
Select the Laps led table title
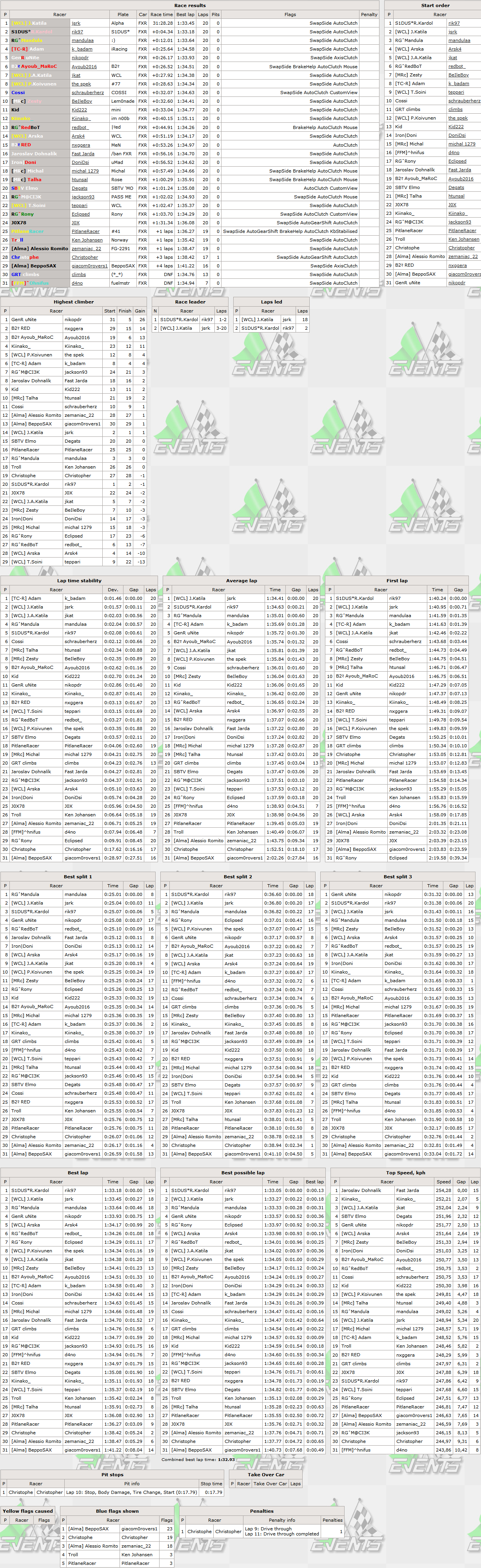(272, 302)
